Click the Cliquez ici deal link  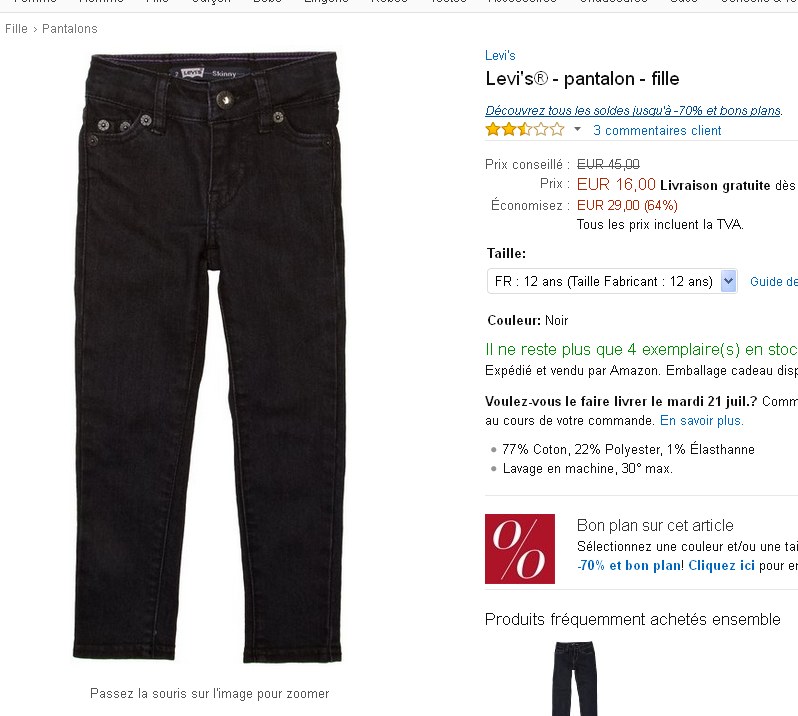pos(721,565)
